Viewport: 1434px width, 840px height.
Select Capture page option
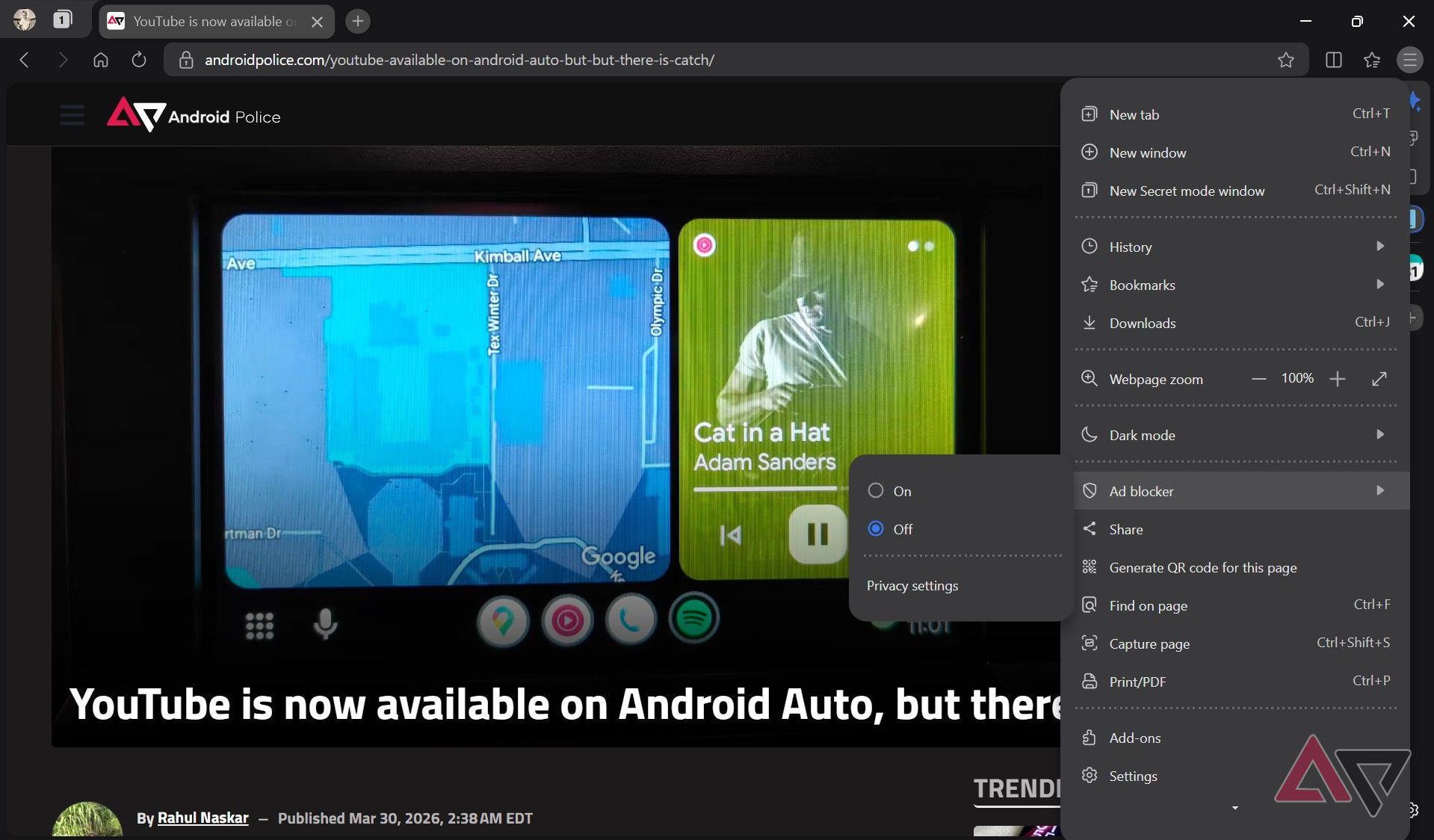(1235, 643)
